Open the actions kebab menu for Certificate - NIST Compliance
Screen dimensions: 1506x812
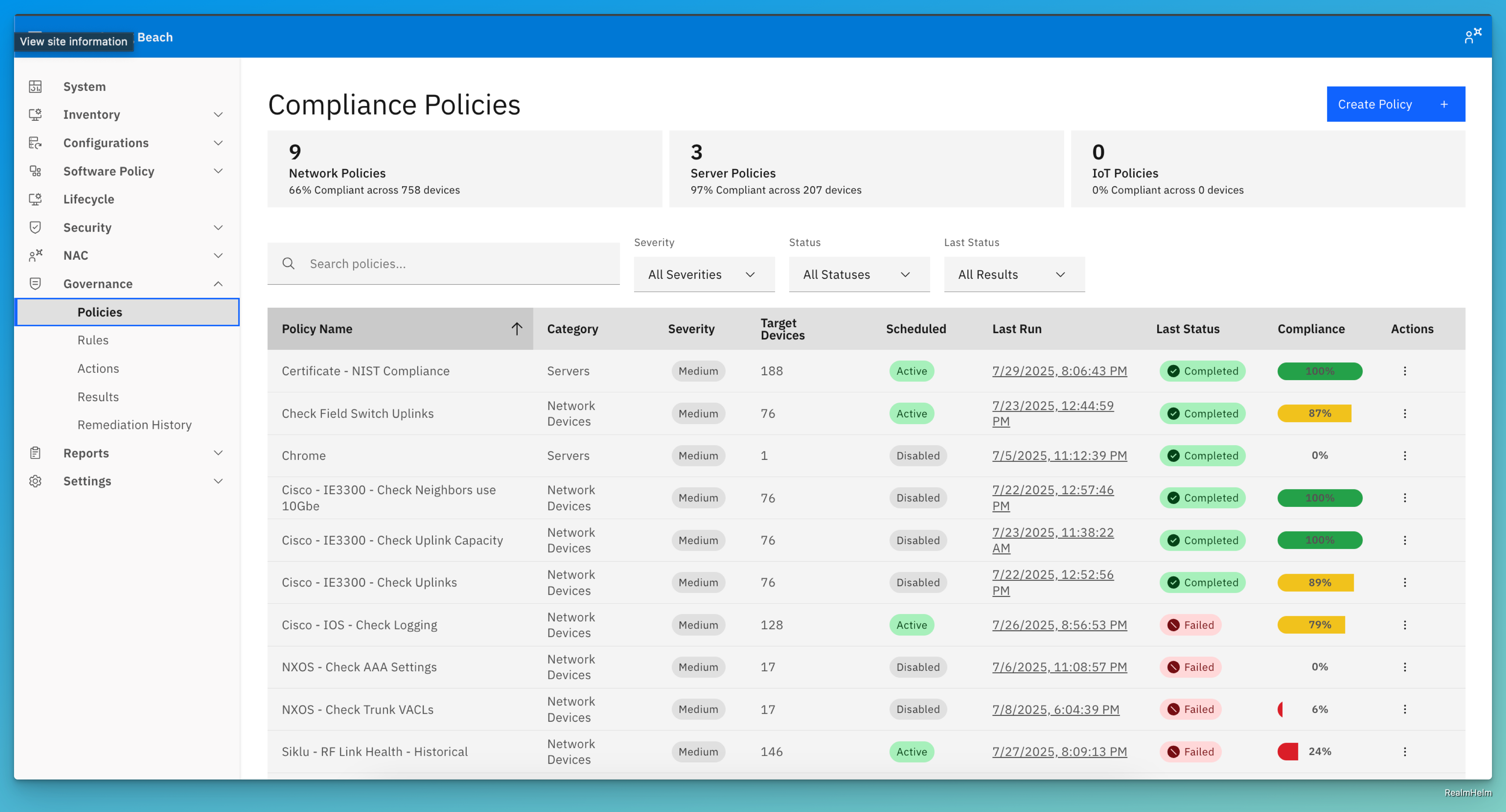[1406, 371]
